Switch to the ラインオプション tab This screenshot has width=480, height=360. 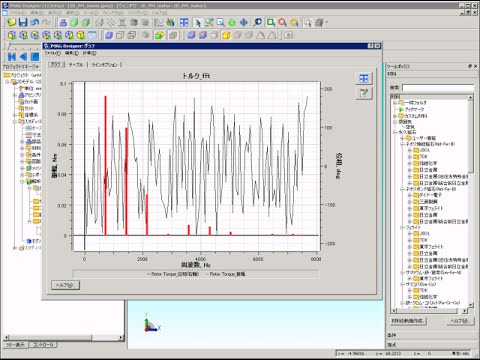(104, 65)
